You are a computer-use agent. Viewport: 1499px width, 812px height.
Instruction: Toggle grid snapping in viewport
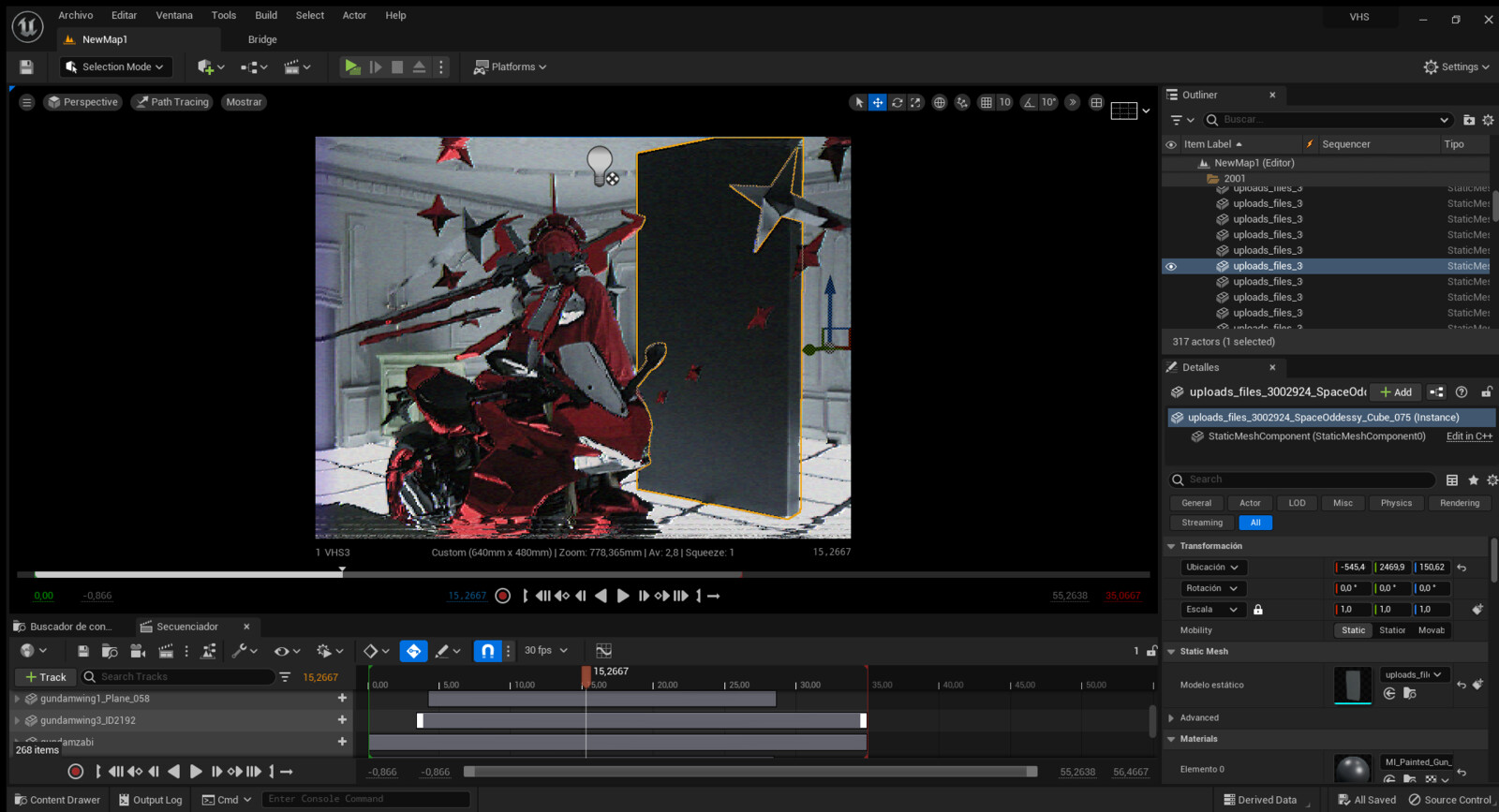click(986, 102)
